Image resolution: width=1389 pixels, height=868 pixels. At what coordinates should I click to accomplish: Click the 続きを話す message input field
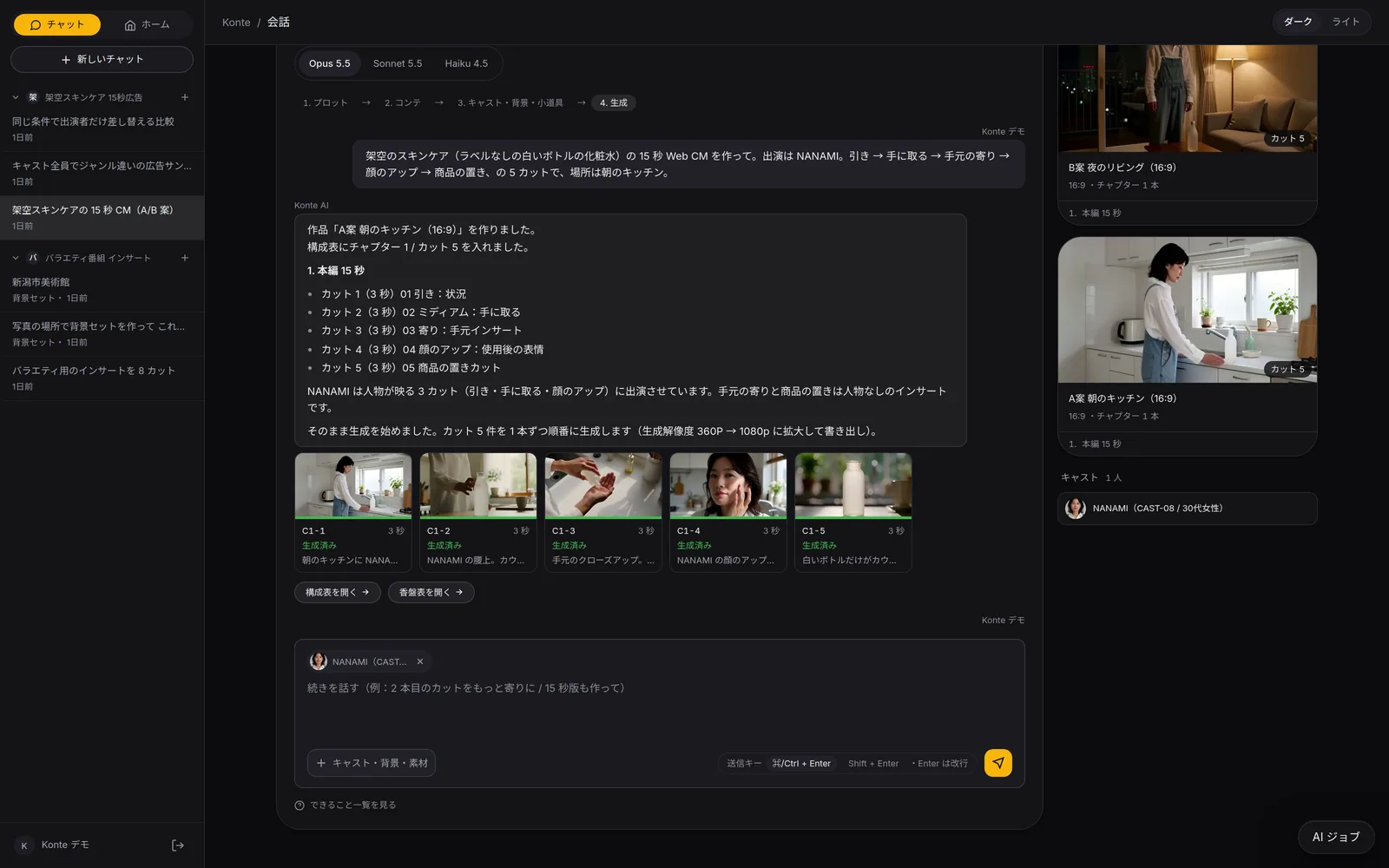click(659, 707)
